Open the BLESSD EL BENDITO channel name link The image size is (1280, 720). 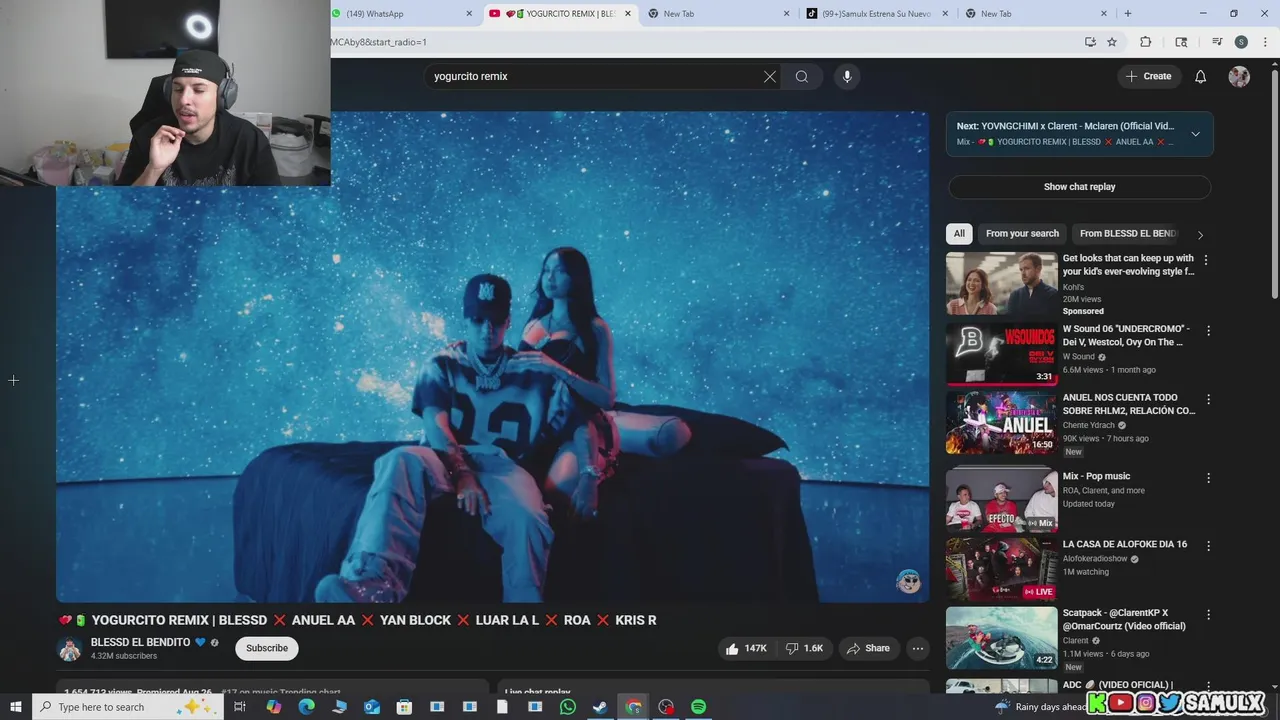pyautogui.click(x=140, y=642)
